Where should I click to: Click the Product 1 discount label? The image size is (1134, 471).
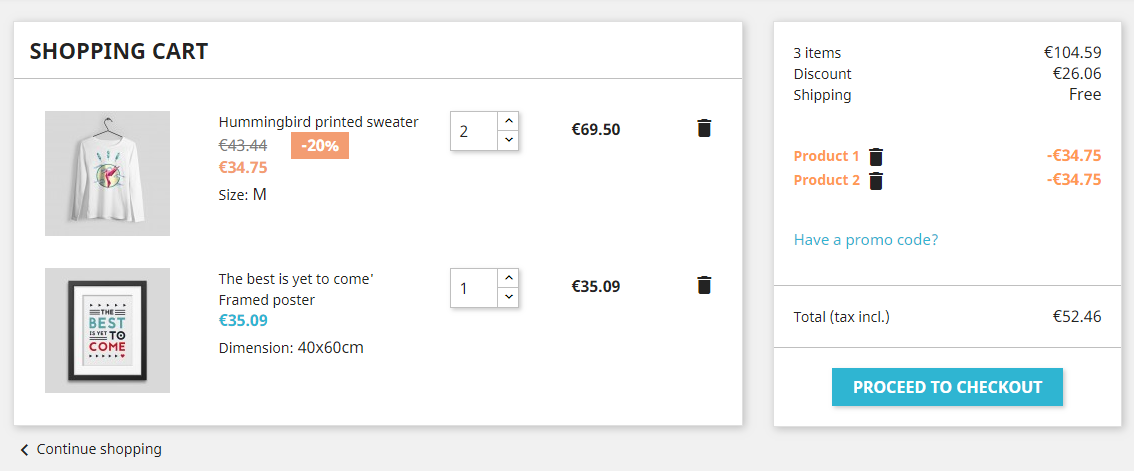tap(826, 156)
